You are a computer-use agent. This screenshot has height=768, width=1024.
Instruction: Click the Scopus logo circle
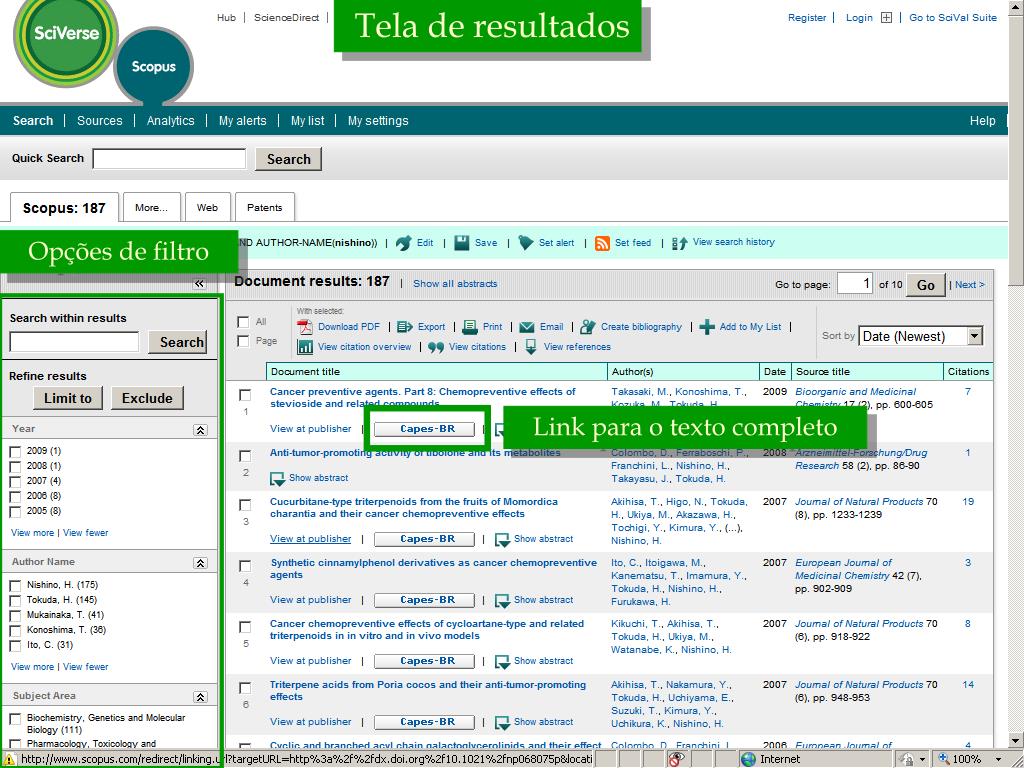tap(153, 65)
